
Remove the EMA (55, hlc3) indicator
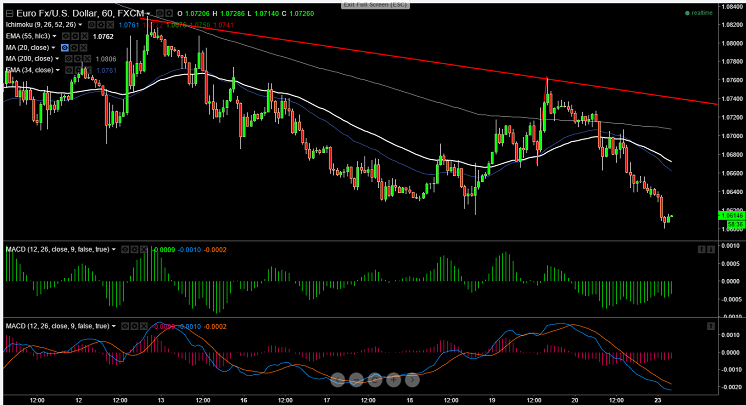(x=84, y=36)
